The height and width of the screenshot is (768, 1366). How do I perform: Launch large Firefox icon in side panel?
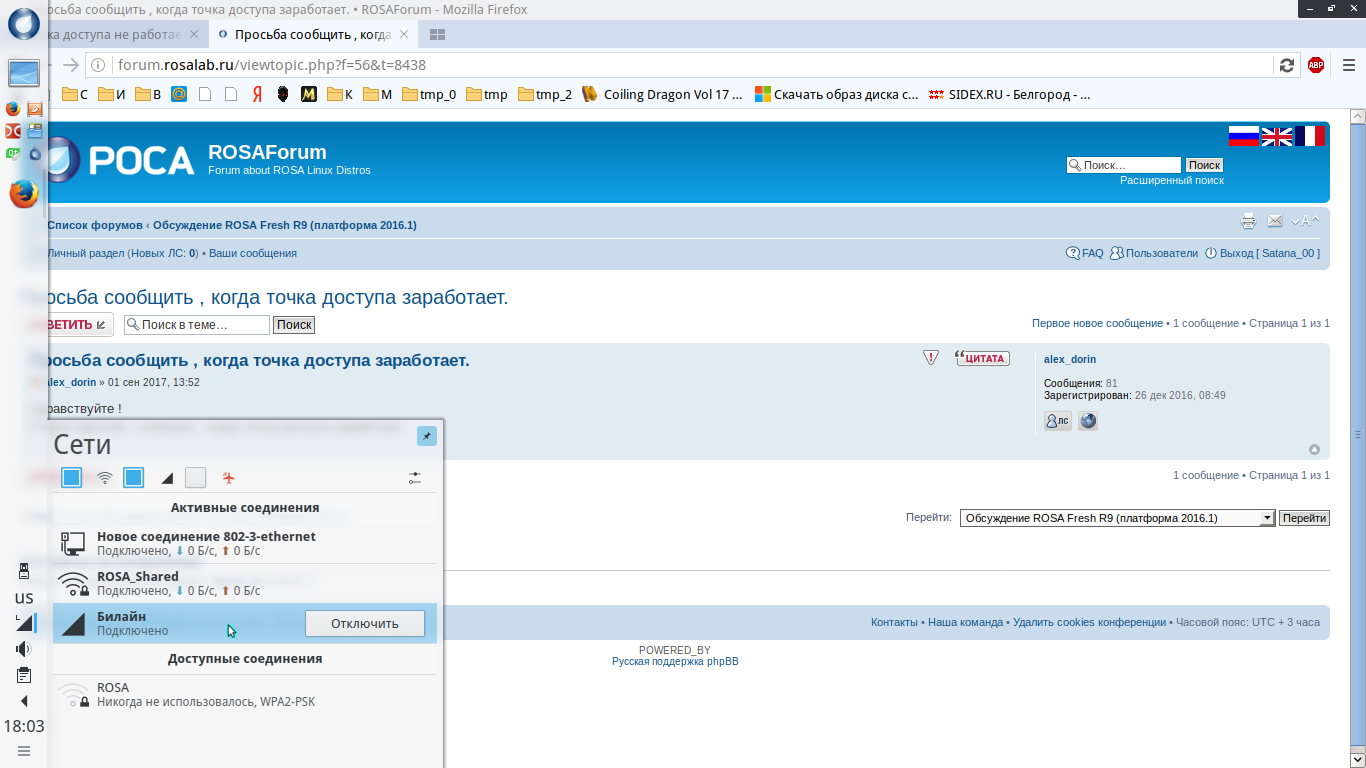pos(24,193)
